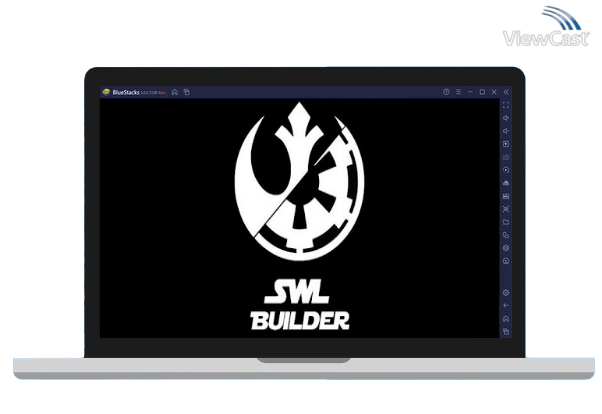Open BlueStacks settings gear in sidebar
602x414 pixels.
click(x=506, y=293)
